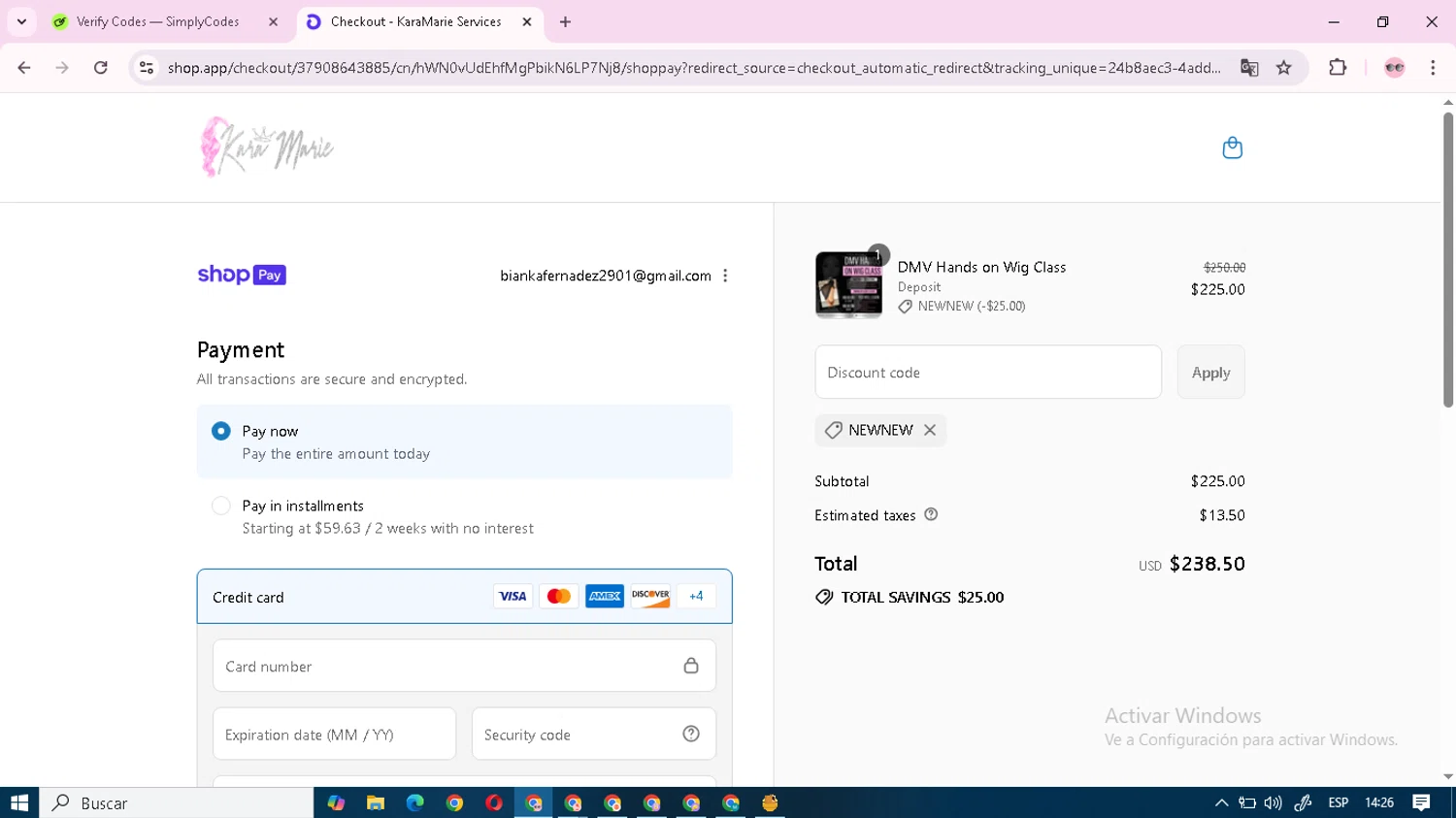The height and width of the screenshot is (818, 1456).
Task: Click the address bar URL
Action: (694, 67)
